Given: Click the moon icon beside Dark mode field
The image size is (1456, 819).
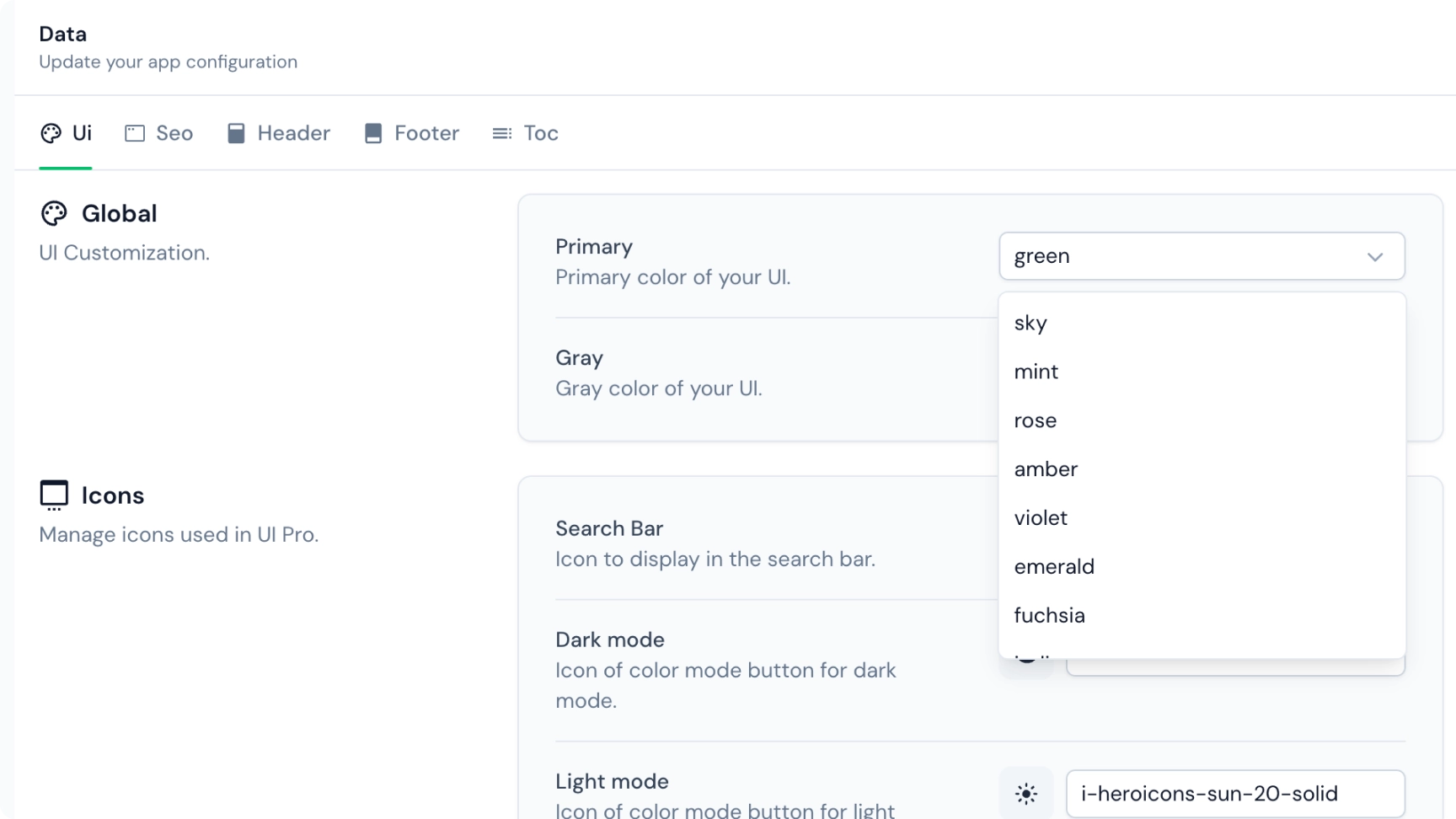Looking at the screenshot, I should point(1026,656).
